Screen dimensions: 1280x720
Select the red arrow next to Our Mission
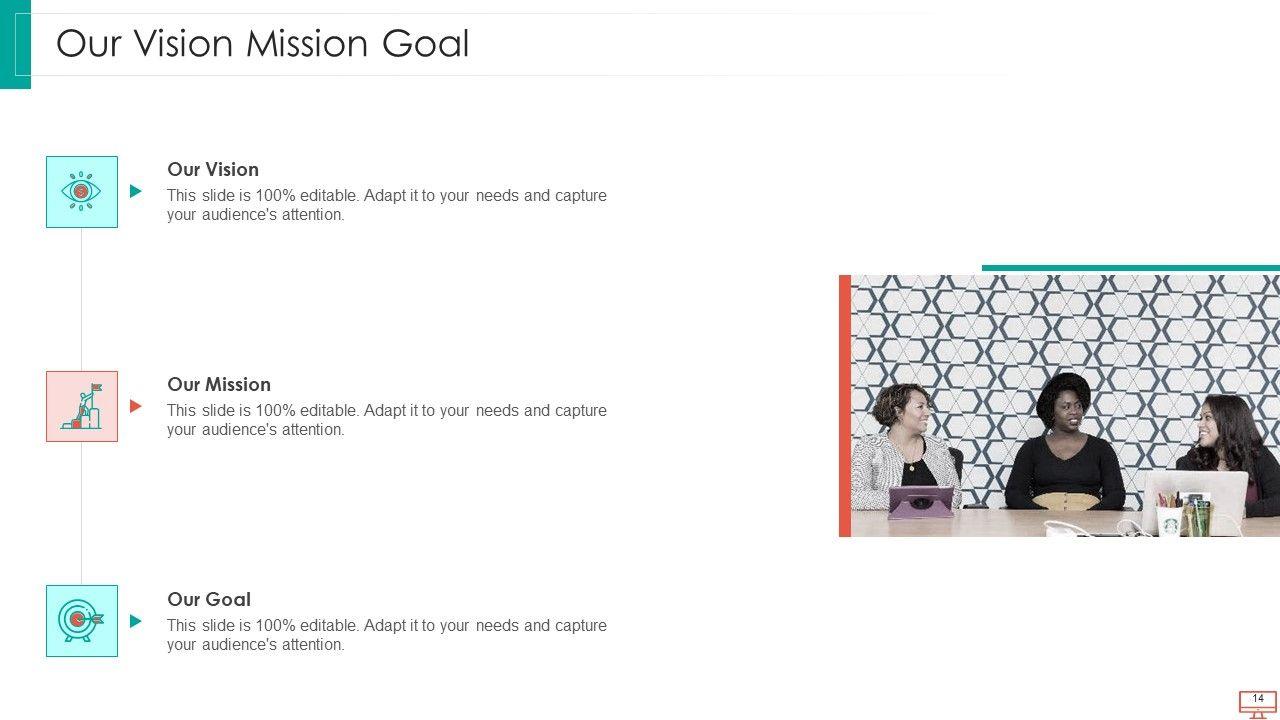pyautogui.click(x=136, y=406)
